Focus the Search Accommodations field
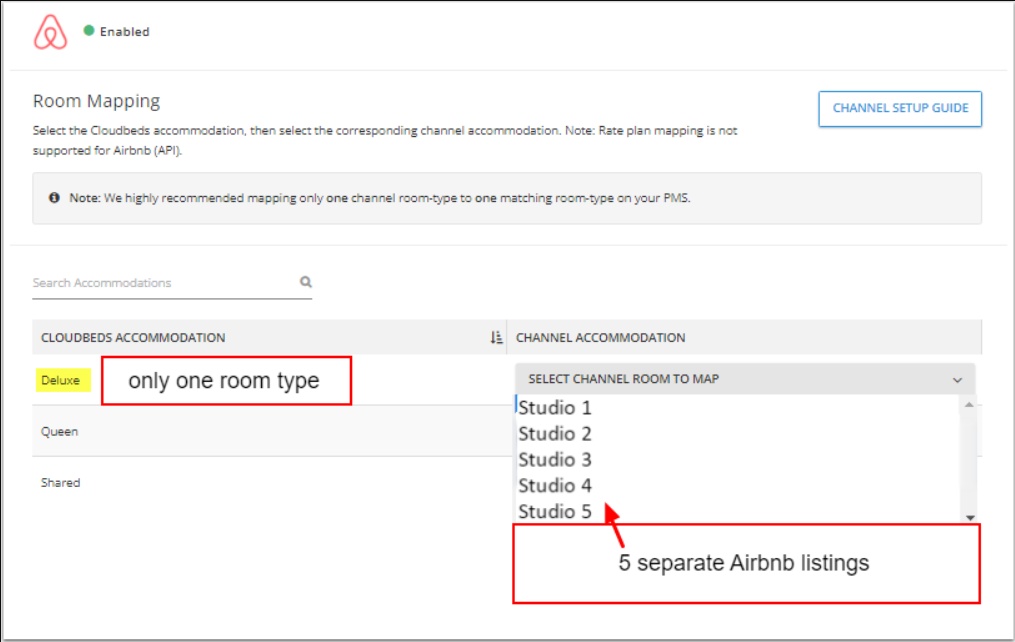Screen dimensions: 1015x642 pyautogui.click(x=160, y=283)
